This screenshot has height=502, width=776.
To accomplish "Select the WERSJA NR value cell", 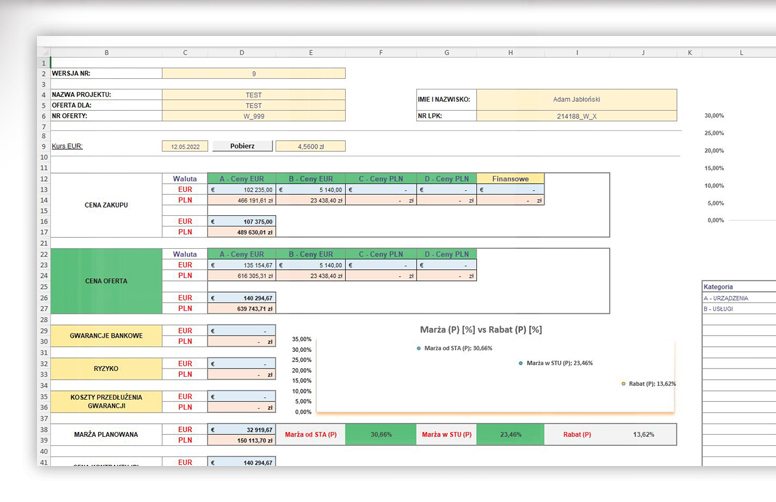I will point(253,73).
